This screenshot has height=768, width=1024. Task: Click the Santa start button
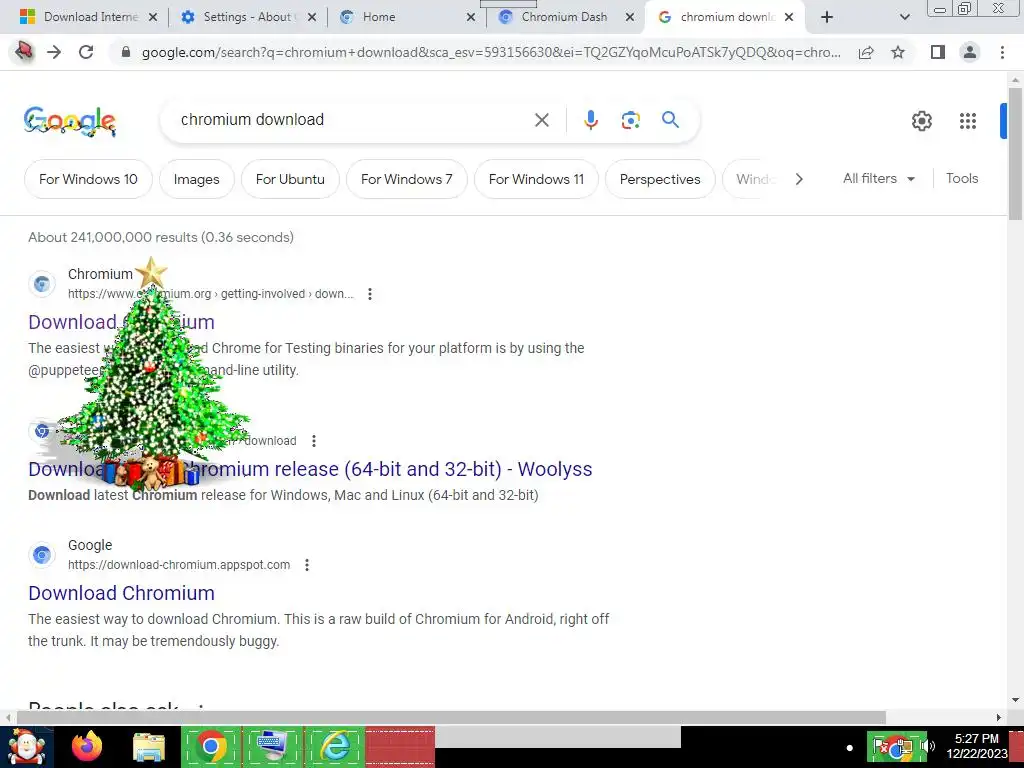pos(26,746)
